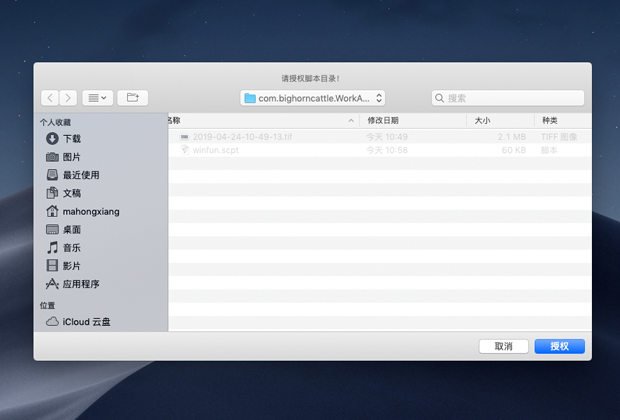The height and width of the screenshot is (420, 620).
Task: Click the cloud icon beside iCloud 云盘
Action: (52, 322)
